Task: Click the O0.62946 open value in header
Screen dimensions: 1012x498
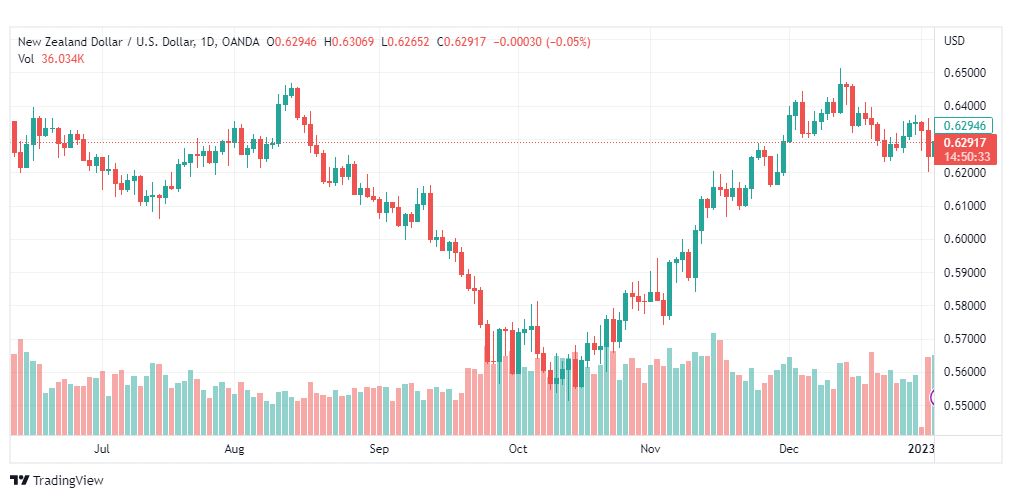Action: pyautogui.click(x=291, y=42)
